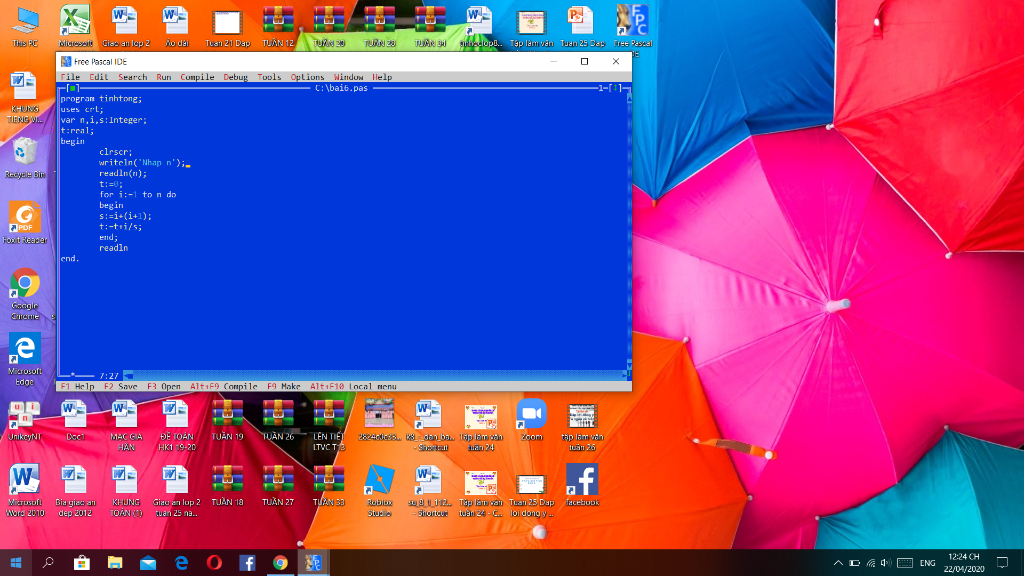Select the Recycle Bin icon

click(25, 157)
